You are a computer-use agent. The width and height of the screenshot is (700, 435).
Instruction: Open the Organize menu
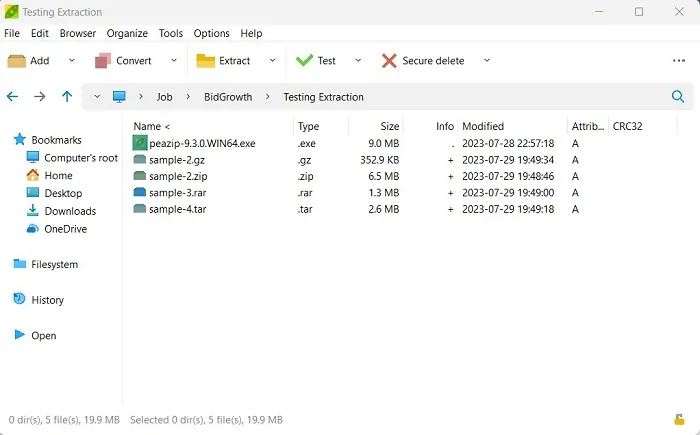coord(127,33)
